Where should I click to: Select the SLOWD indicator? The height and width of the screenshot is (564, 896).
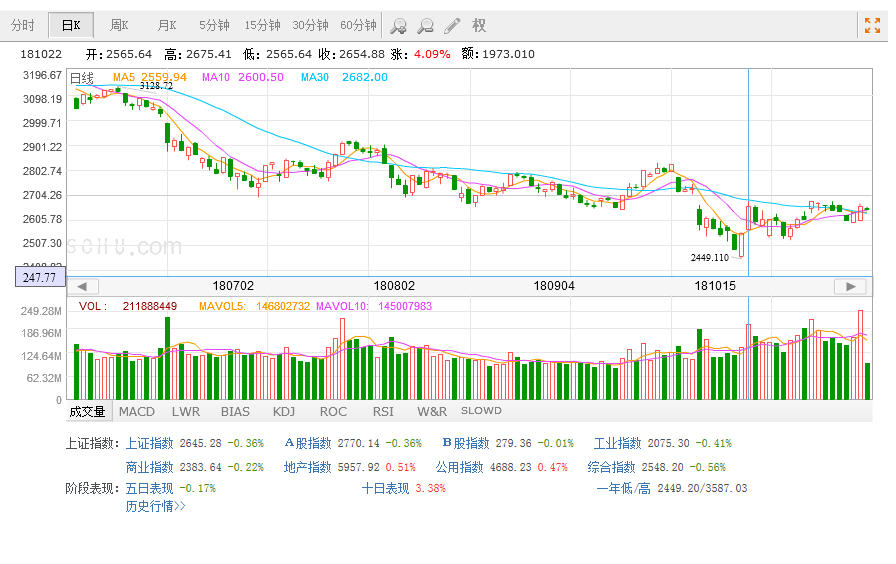coord(481,411)
